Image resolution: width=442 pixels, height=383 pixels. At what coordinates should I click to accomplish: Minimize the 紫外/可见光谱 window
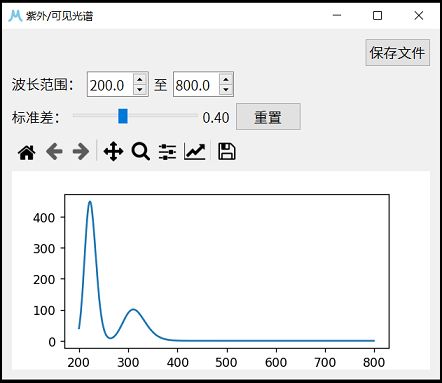(337, 15)
